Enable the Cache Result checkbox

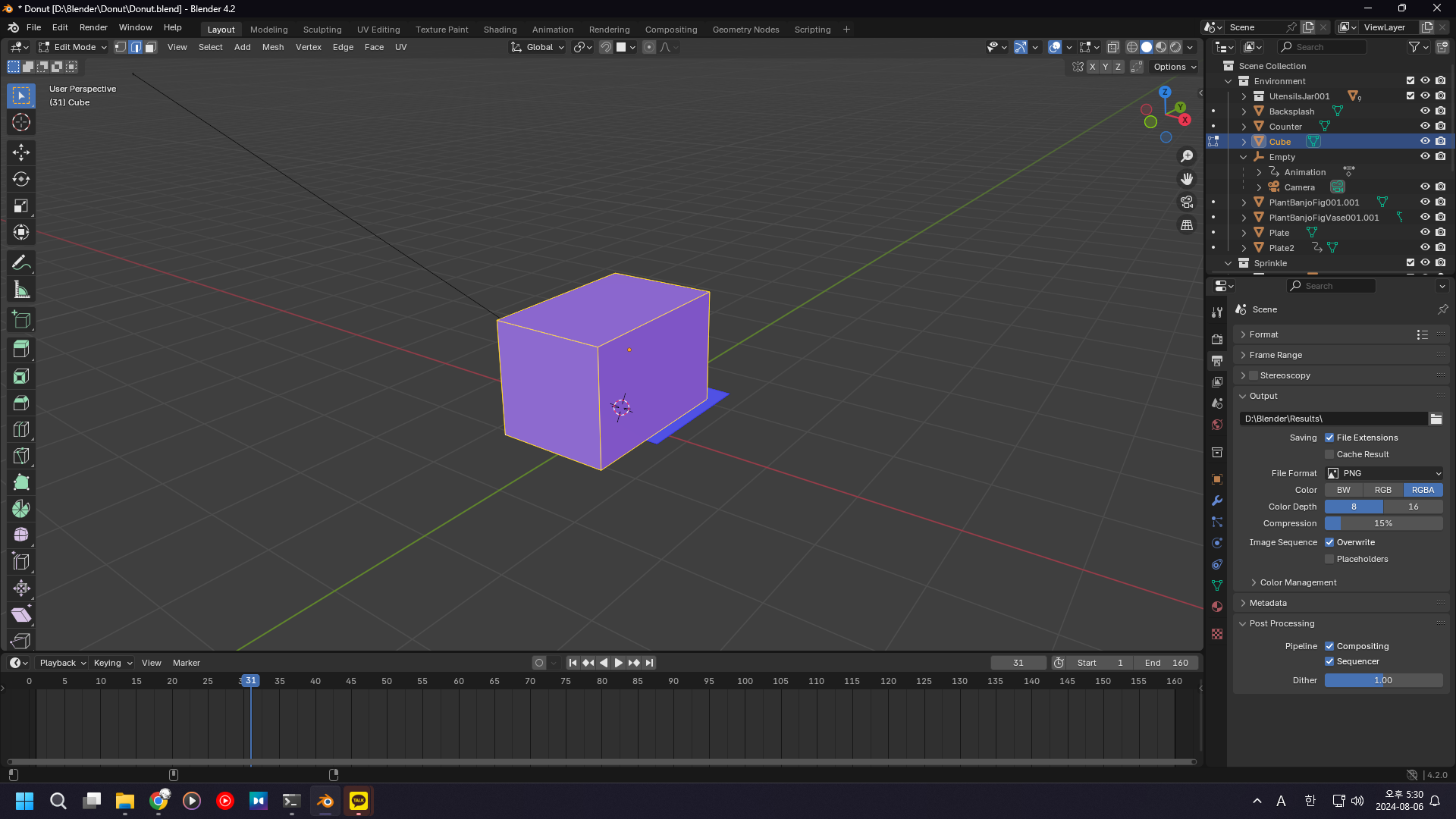click(1329, 454)
